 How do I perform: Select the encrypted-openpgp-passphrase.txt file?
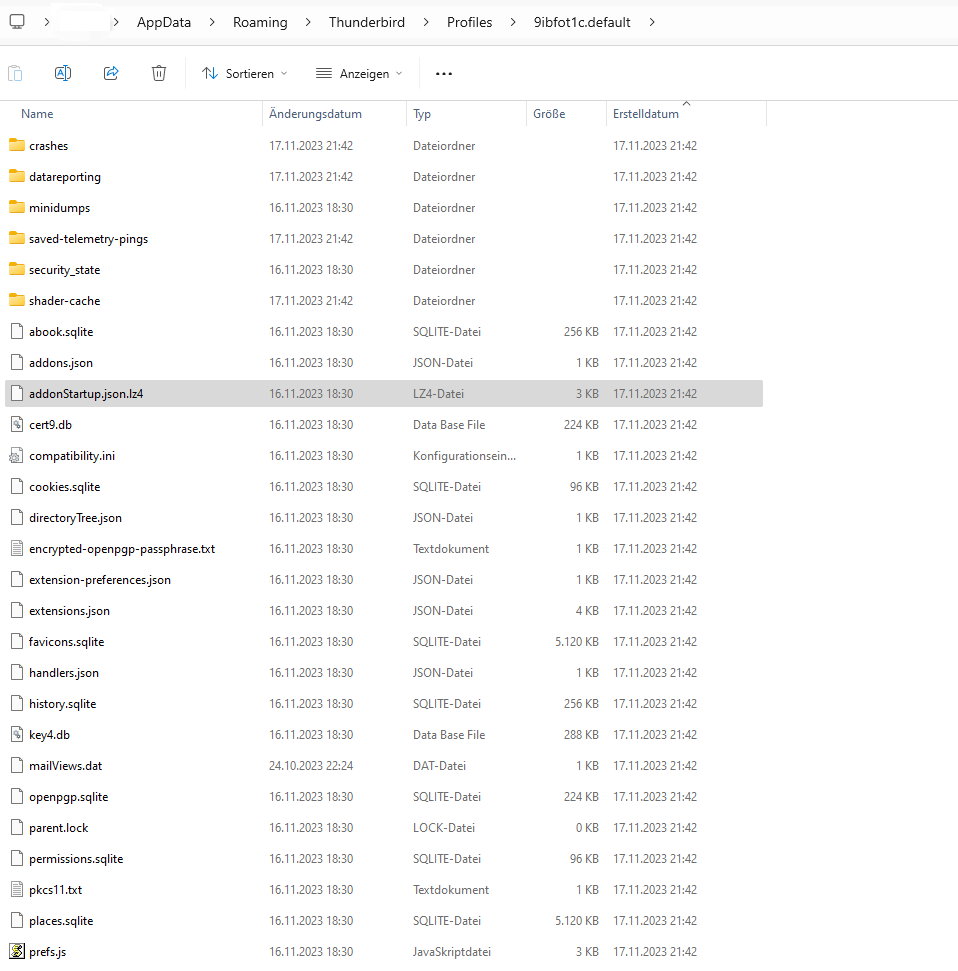(122, 549)
